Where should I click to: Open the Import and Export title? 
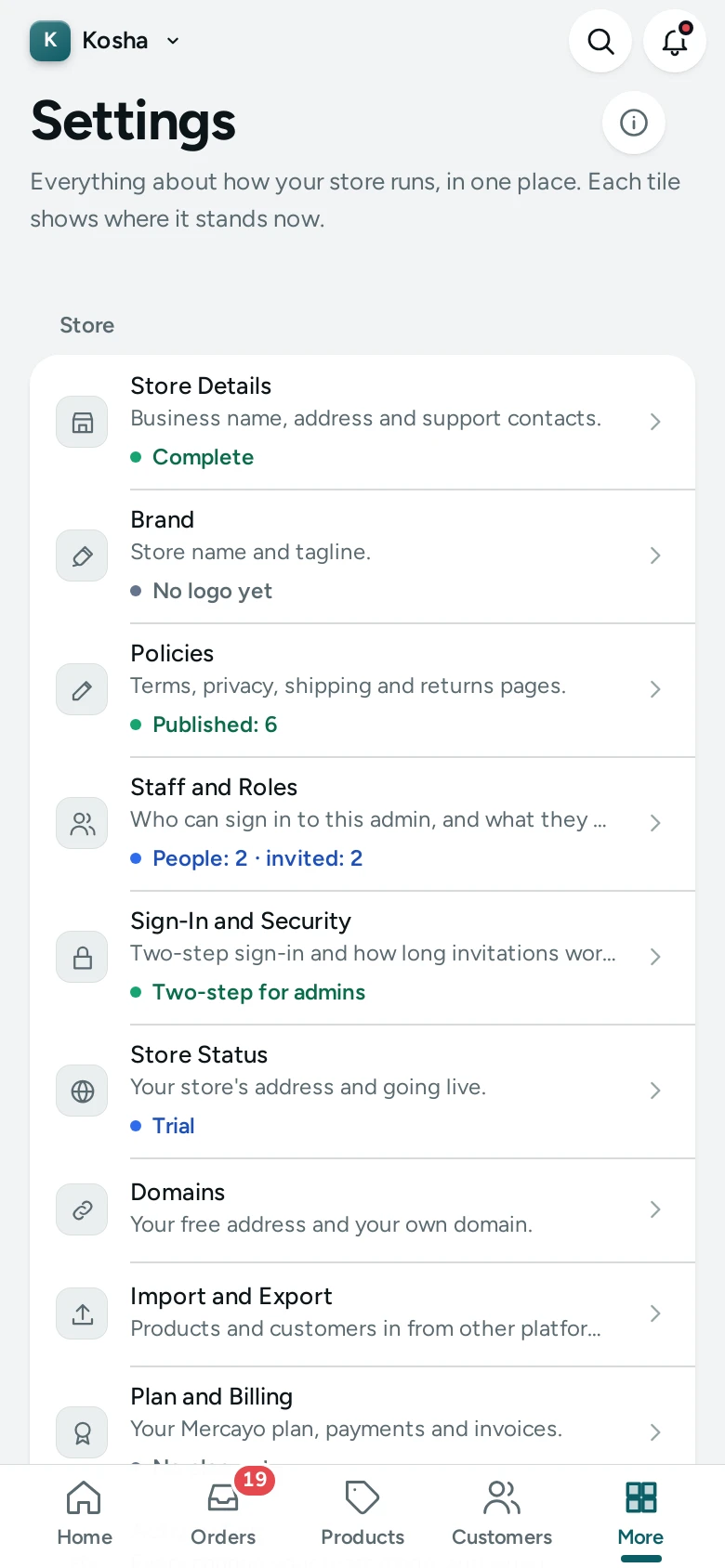pos(231,1296)
